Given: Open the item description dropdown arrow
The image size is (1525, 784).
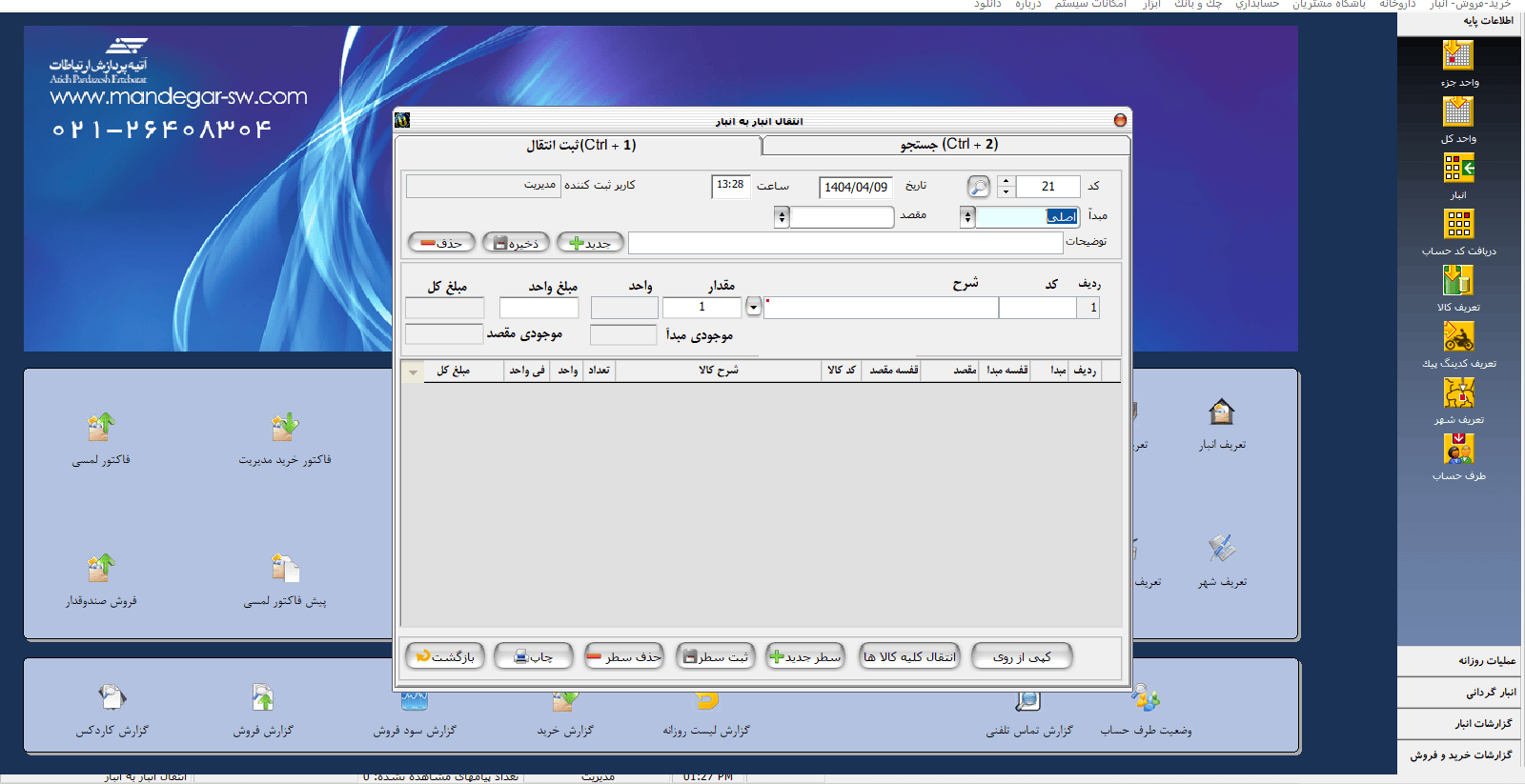Looking at the screenshot, I should coord(754,307).
